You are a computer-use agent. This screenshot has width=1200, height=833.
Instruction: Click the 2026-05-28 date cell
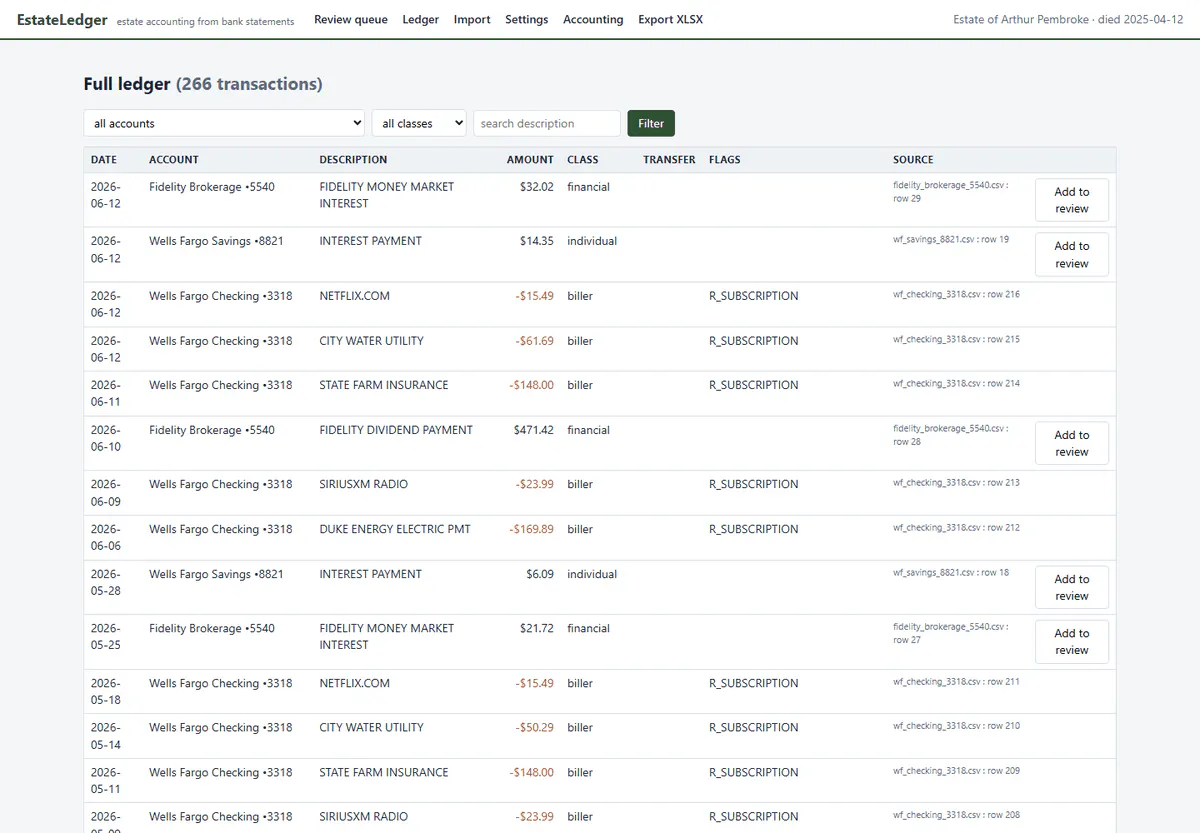[106, 582]
